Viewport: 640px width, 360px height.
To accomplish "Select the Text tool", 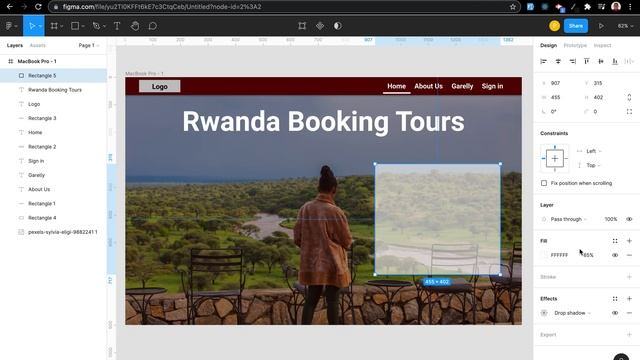I will (x=117, y=26).
